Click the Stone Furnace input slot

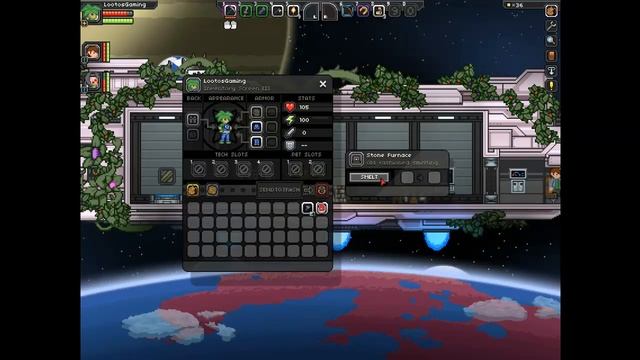(x=407, y=177)
